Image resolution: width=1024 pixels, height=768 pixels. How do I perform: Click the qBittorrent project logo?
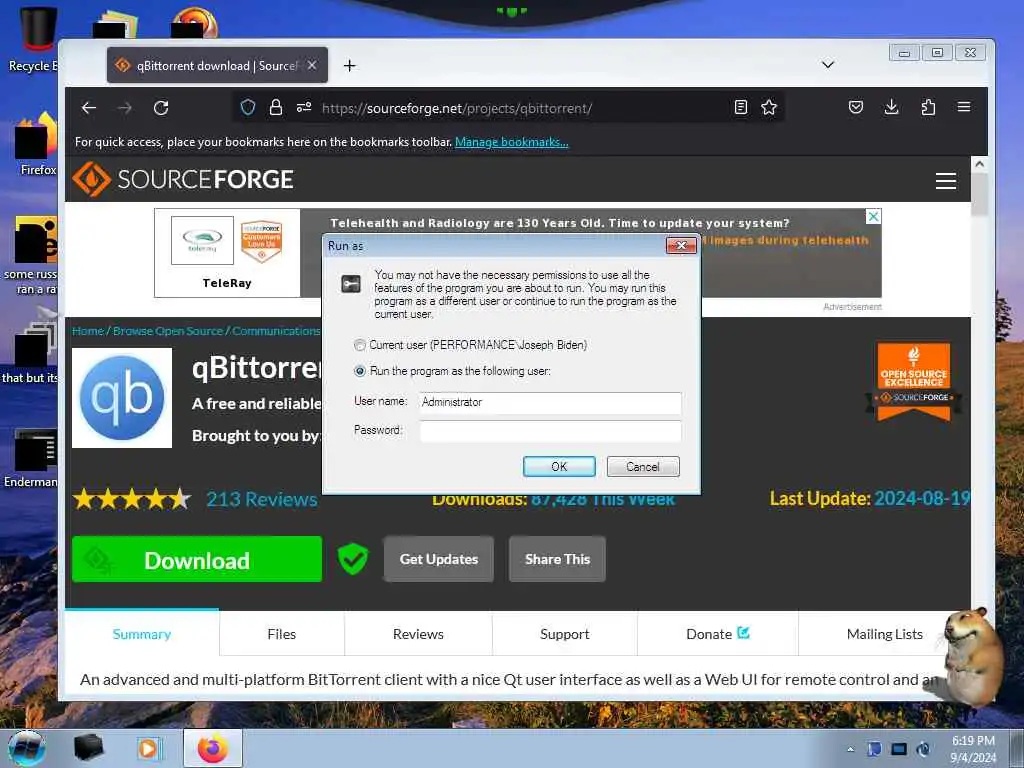pos(122,398)
